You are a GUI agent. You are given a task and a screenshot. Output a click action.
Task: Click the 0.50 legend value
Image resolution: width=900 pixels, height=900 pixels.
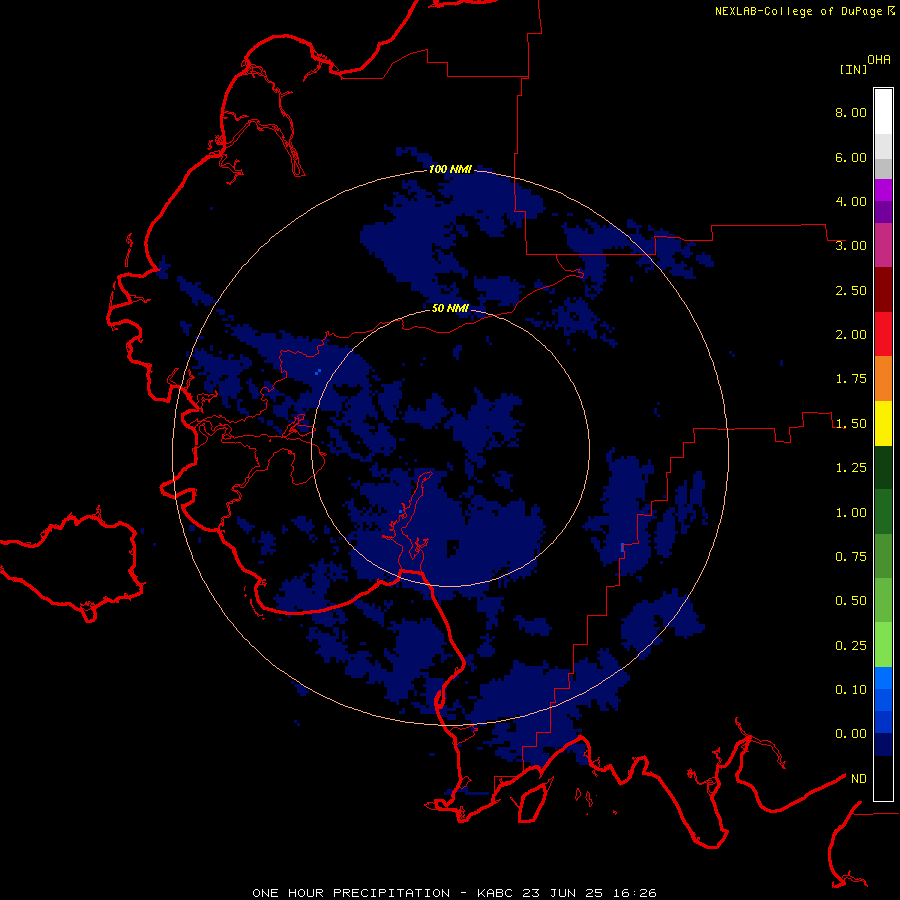tap(851, 601)
